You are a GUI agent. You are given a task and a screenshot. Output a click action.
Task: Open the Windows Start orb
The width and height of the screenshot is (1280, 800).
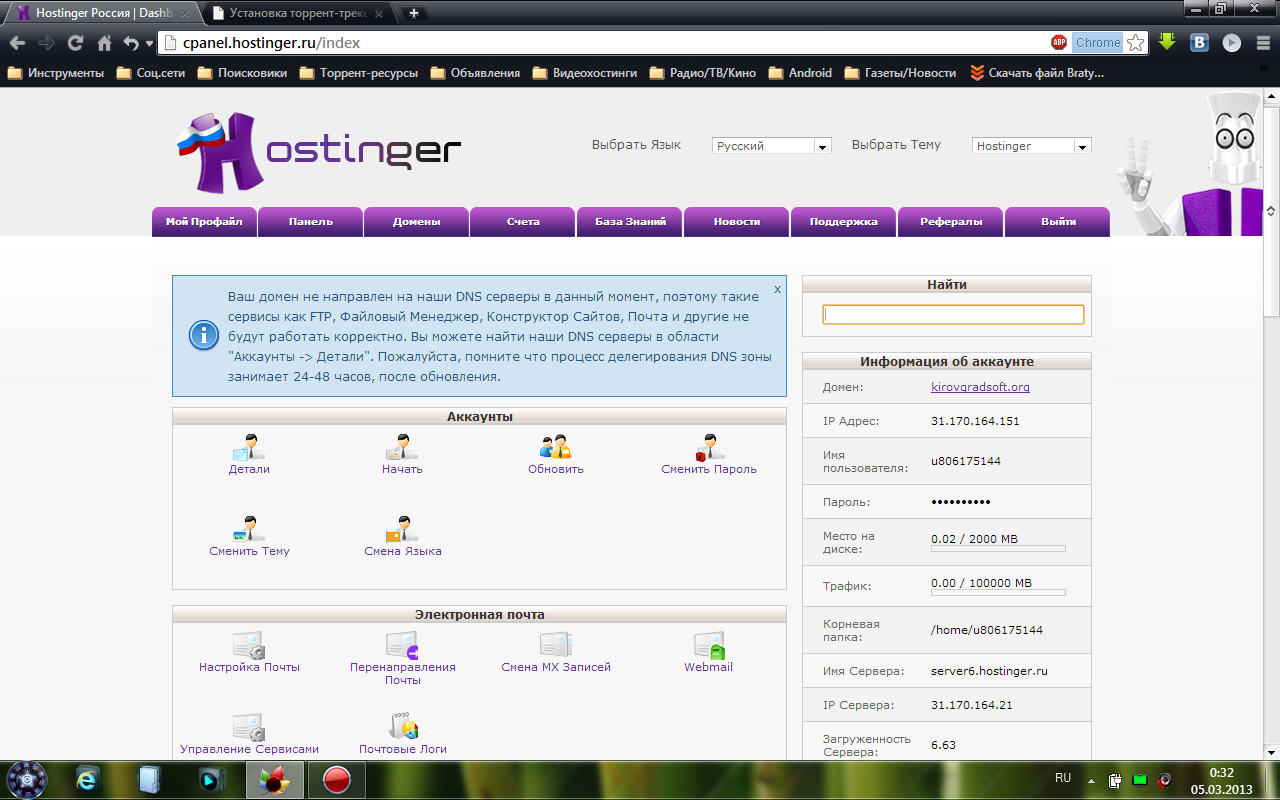(x=27, y=780)
